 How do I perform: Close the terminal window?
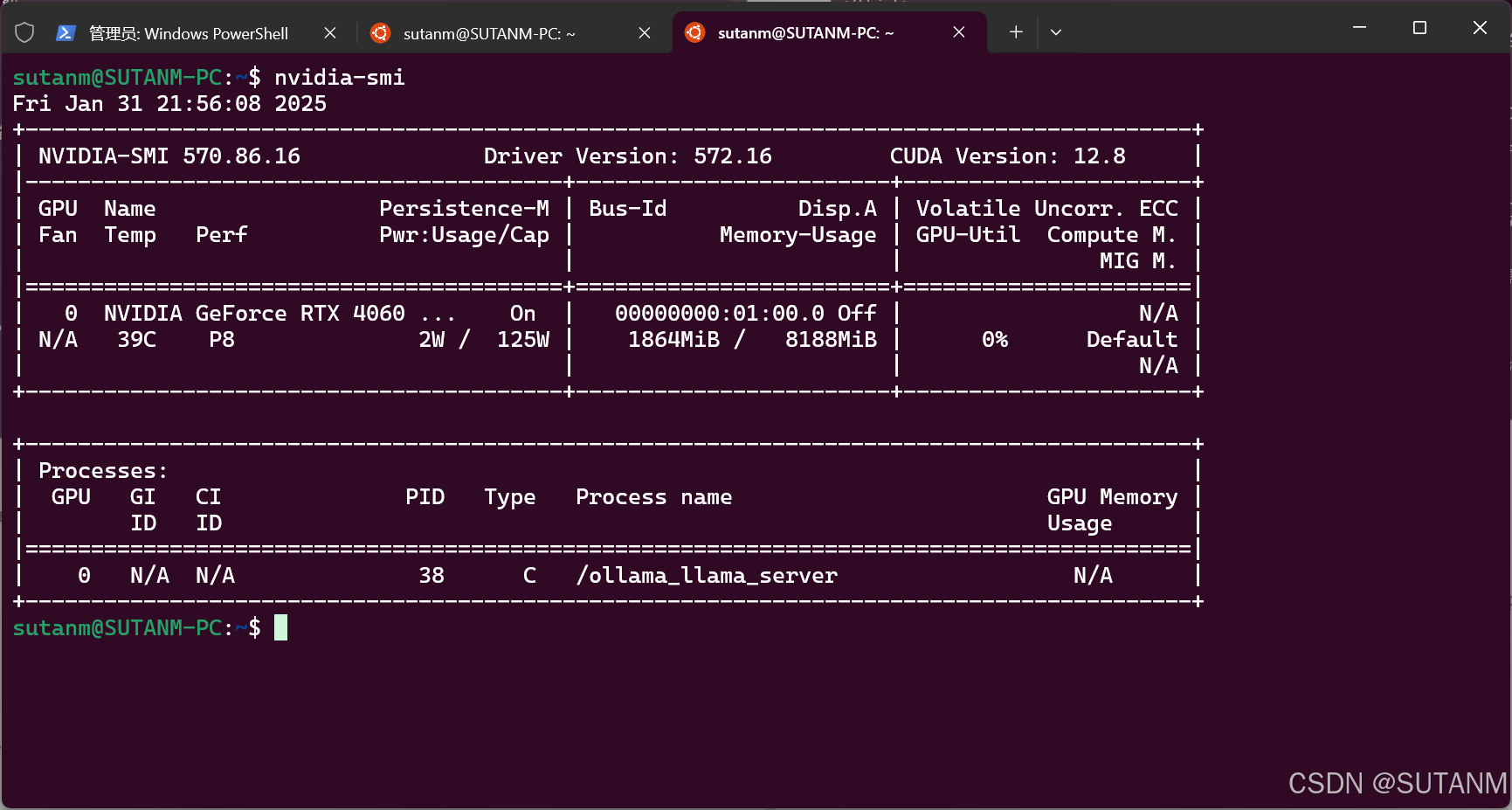coord(1480,28)
